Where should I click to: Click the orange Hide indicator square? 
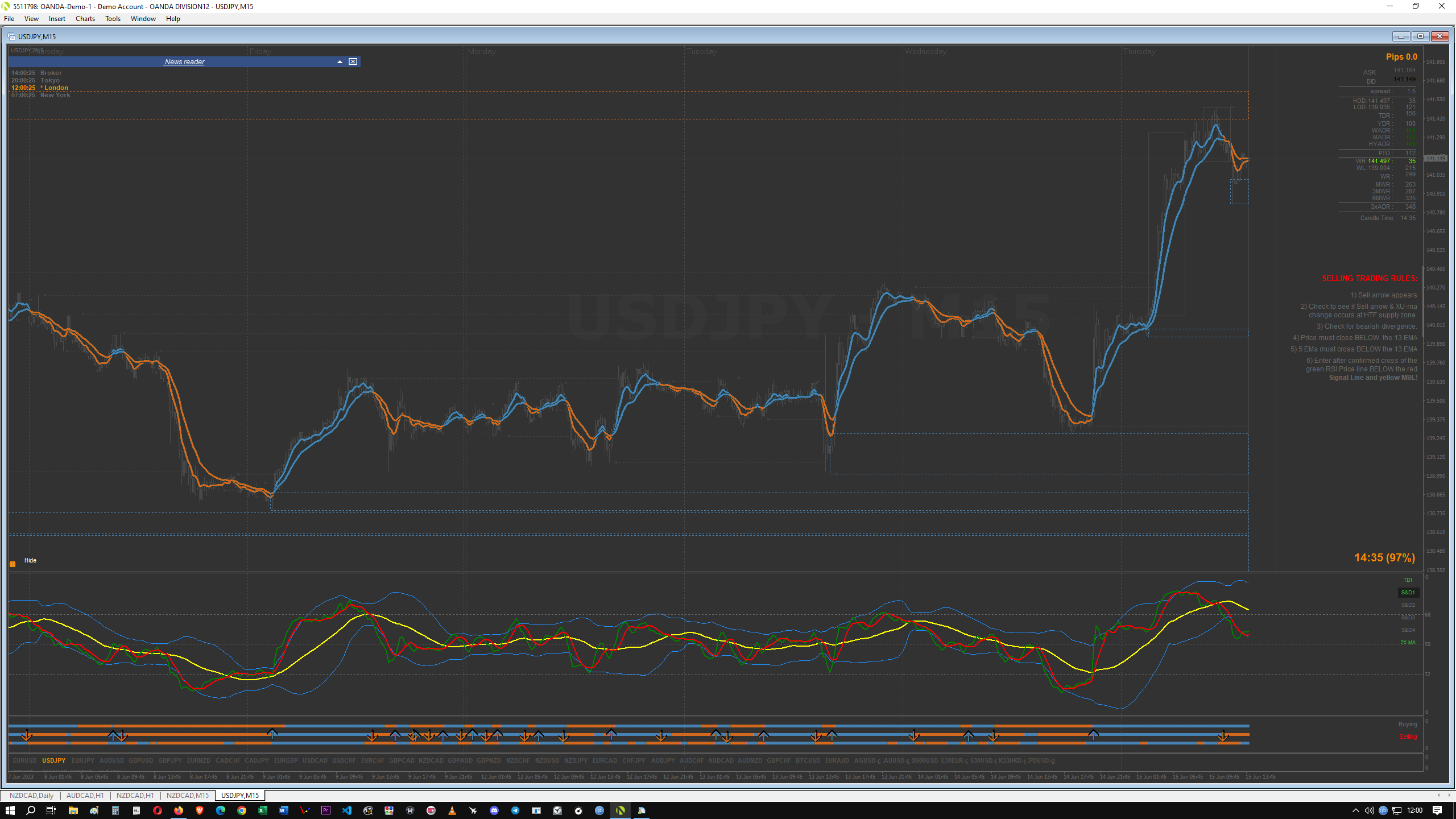pos(13,564)
